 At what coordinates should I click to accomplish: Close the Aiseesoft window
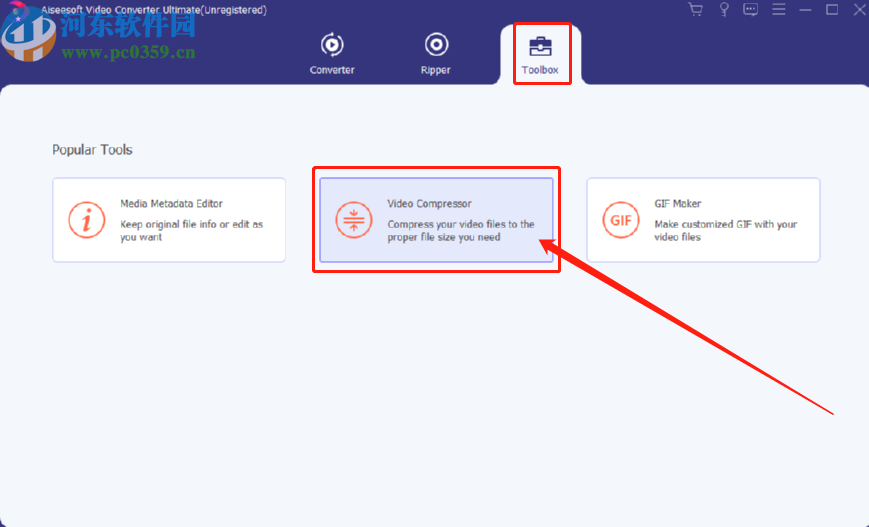[x=860, y=9]
